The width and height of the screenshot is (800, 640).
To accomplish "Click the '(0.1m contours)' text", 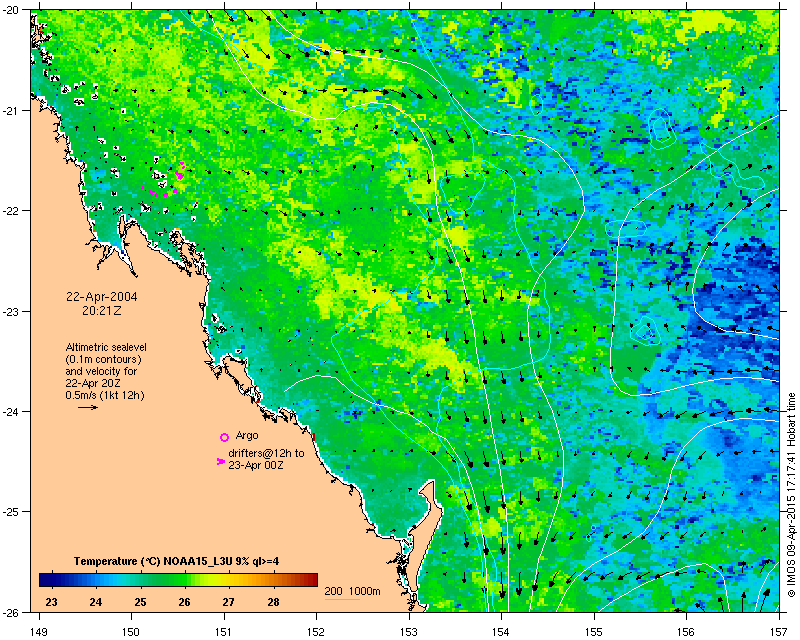I will coord(104,359).
